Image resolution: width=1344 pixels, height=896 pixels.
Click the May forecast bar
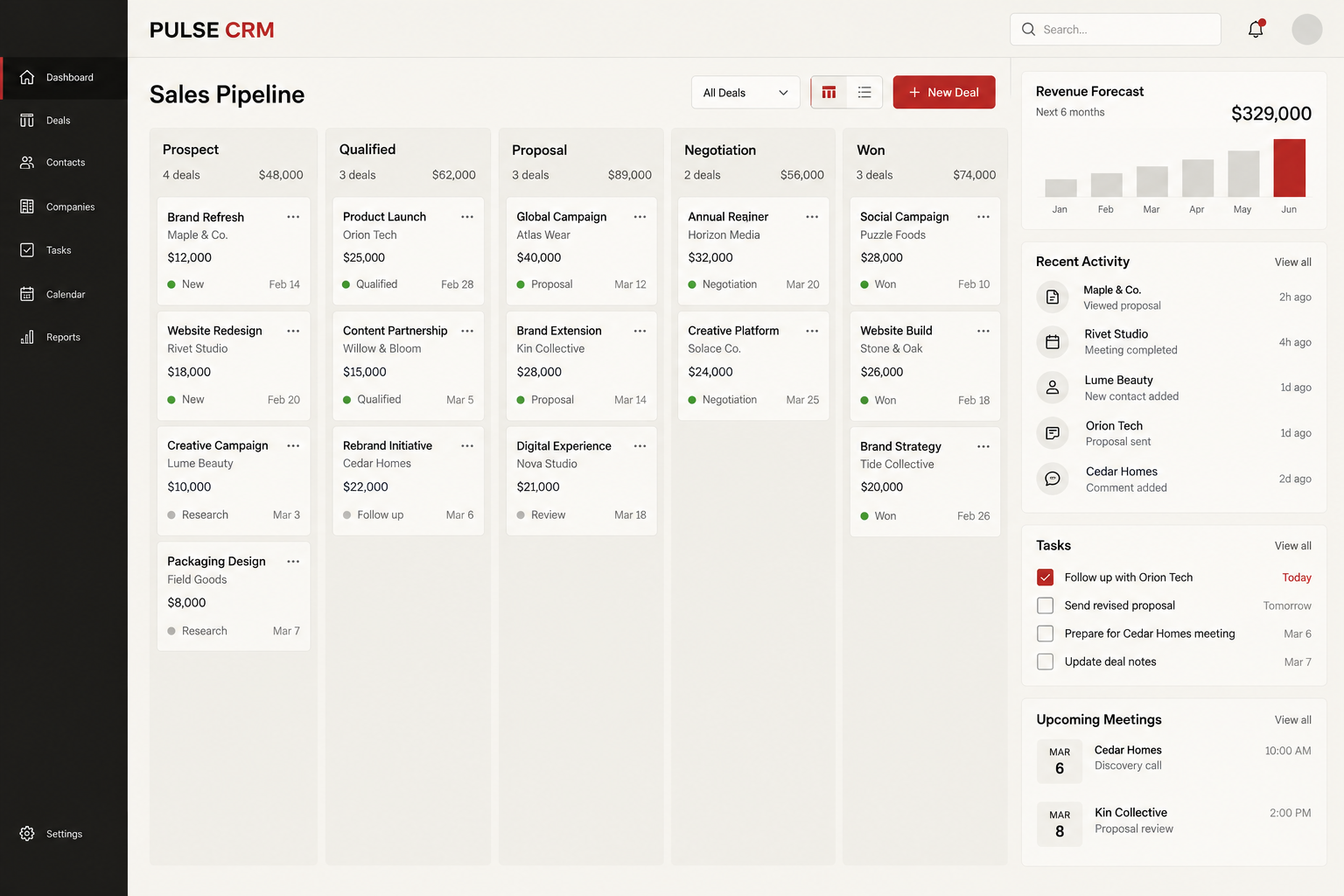(1243, 173)
